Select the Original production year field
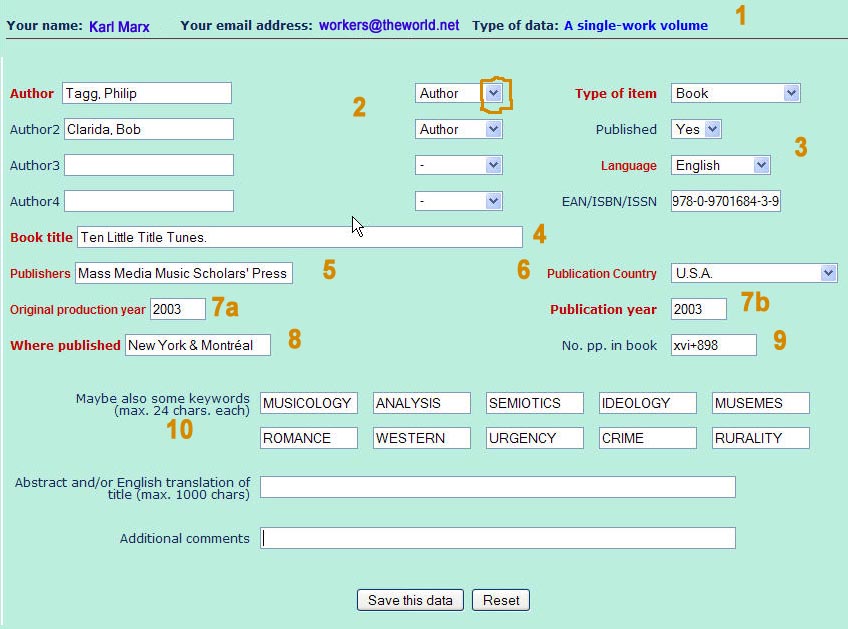This screenshot has width=848, height=629. 177,309
